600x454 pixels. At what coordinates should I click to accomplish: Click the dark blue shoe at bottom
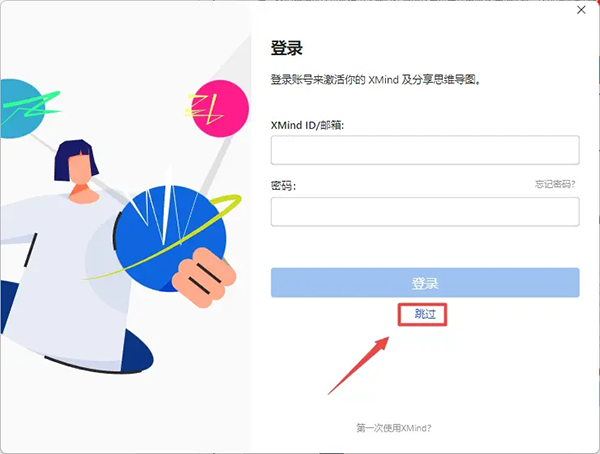(x=137, y=352)
